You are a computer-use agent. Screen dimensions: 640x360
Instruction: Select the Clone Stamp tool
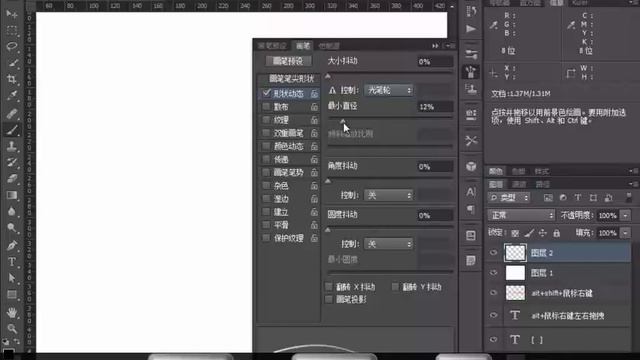(x=12, y=146)
